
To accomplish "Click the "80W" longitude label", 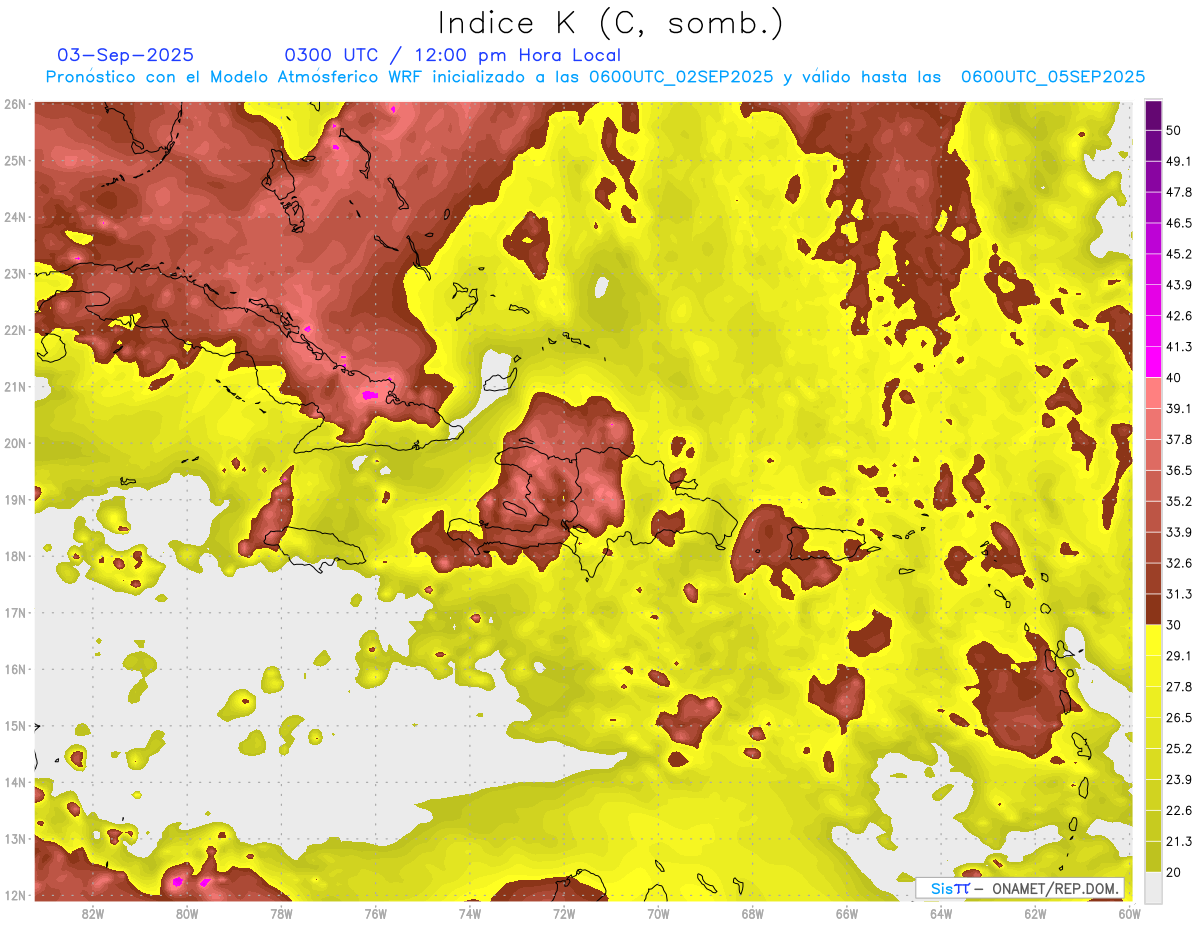I will tap(186, 914).
